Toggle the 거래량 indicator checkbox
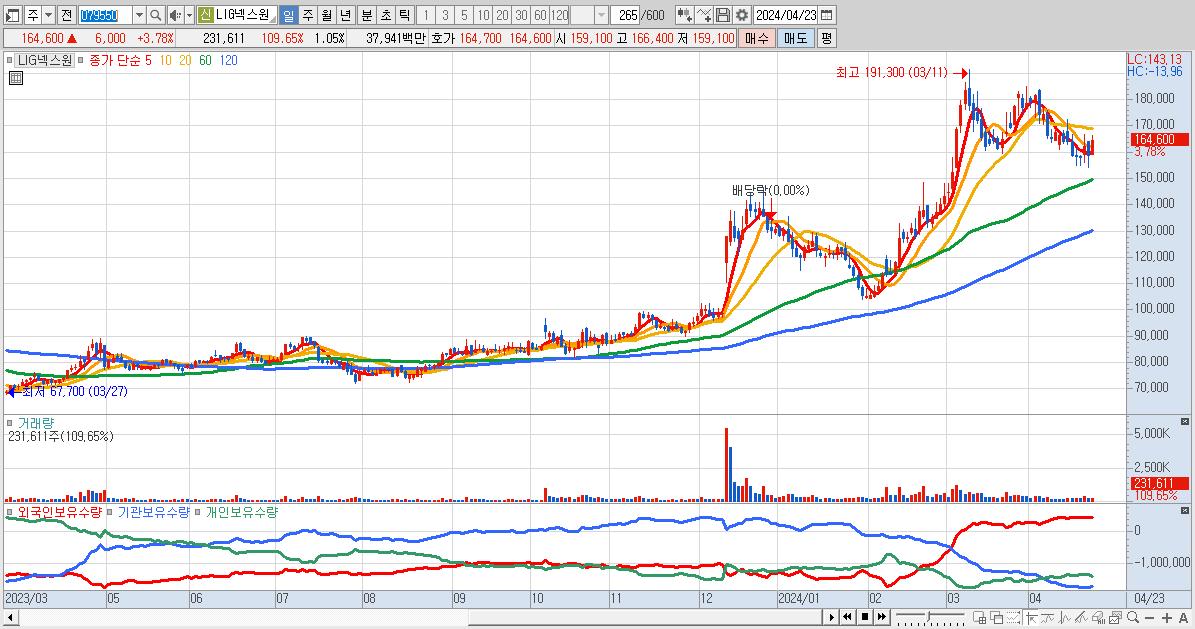The width and height of the screenshot is (1195, 629). (9, 422)
